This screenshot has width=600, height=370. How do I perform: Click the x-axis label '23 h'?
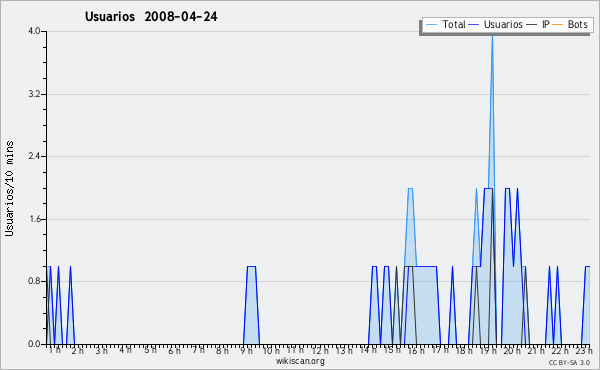(x=584, y=350)
